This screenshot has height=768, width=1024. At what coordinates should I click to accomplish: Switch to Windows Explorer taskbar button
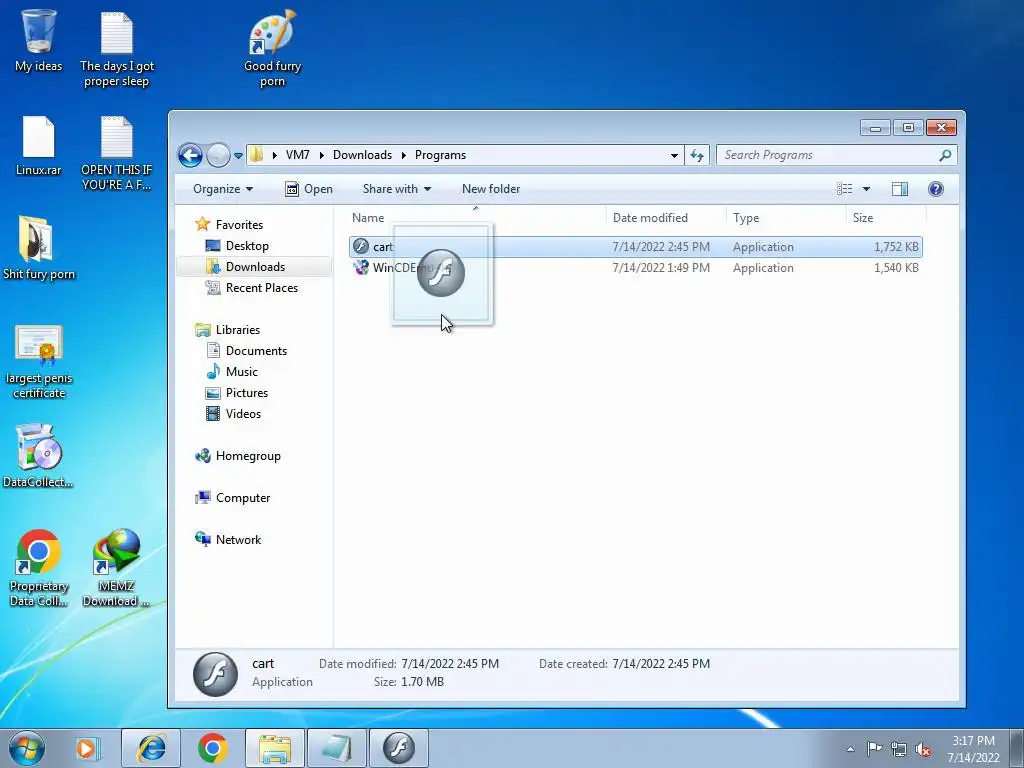click(x=275, y=748)
